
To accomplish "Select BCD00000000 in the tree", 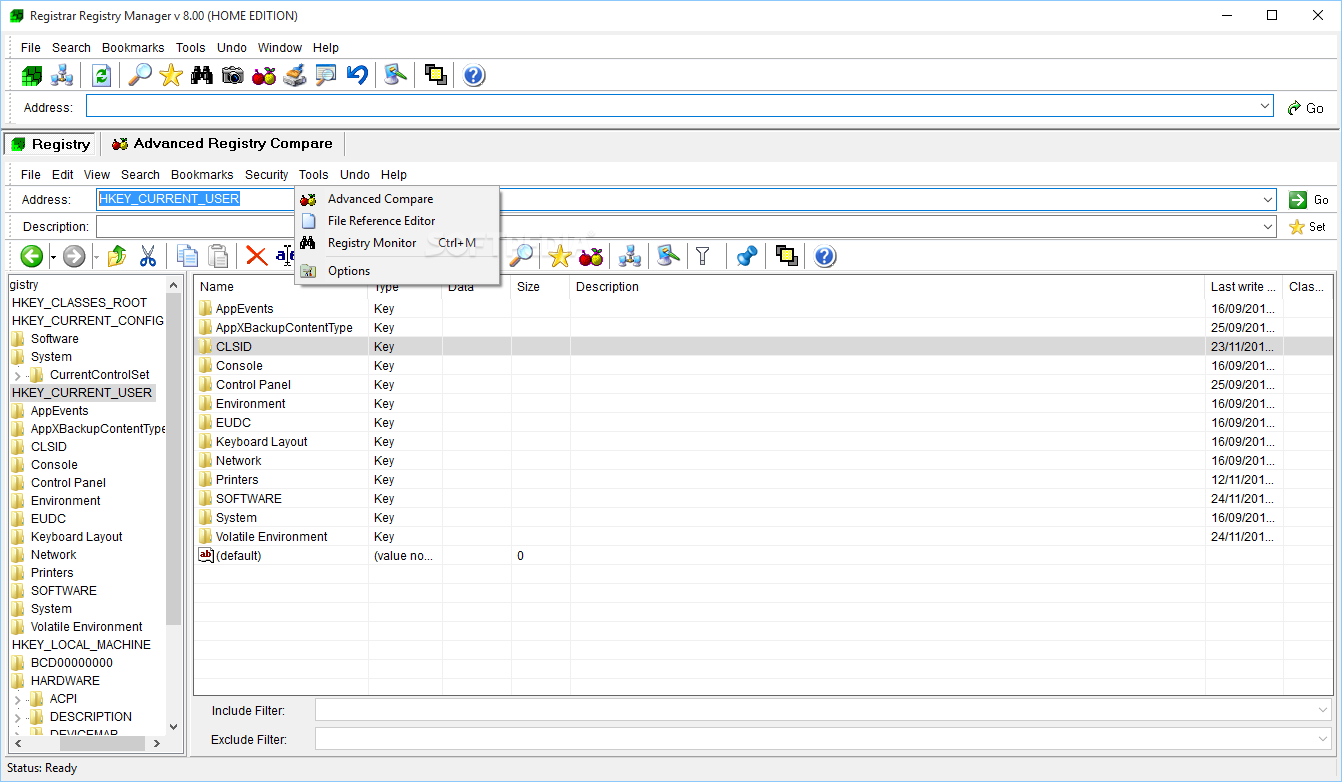I will [71, 663].
